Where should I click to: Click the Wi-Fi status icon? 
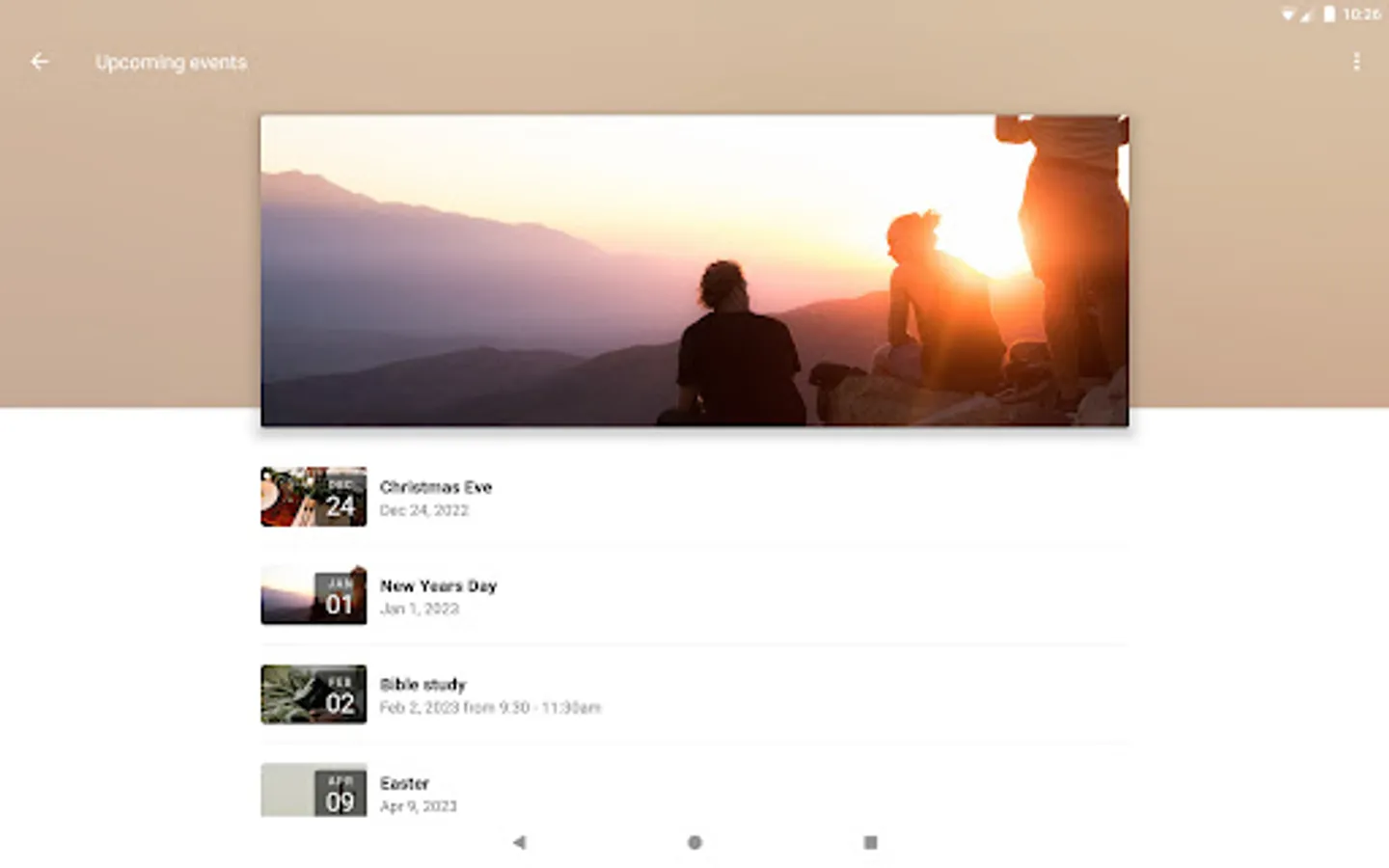coord(1288,14)
